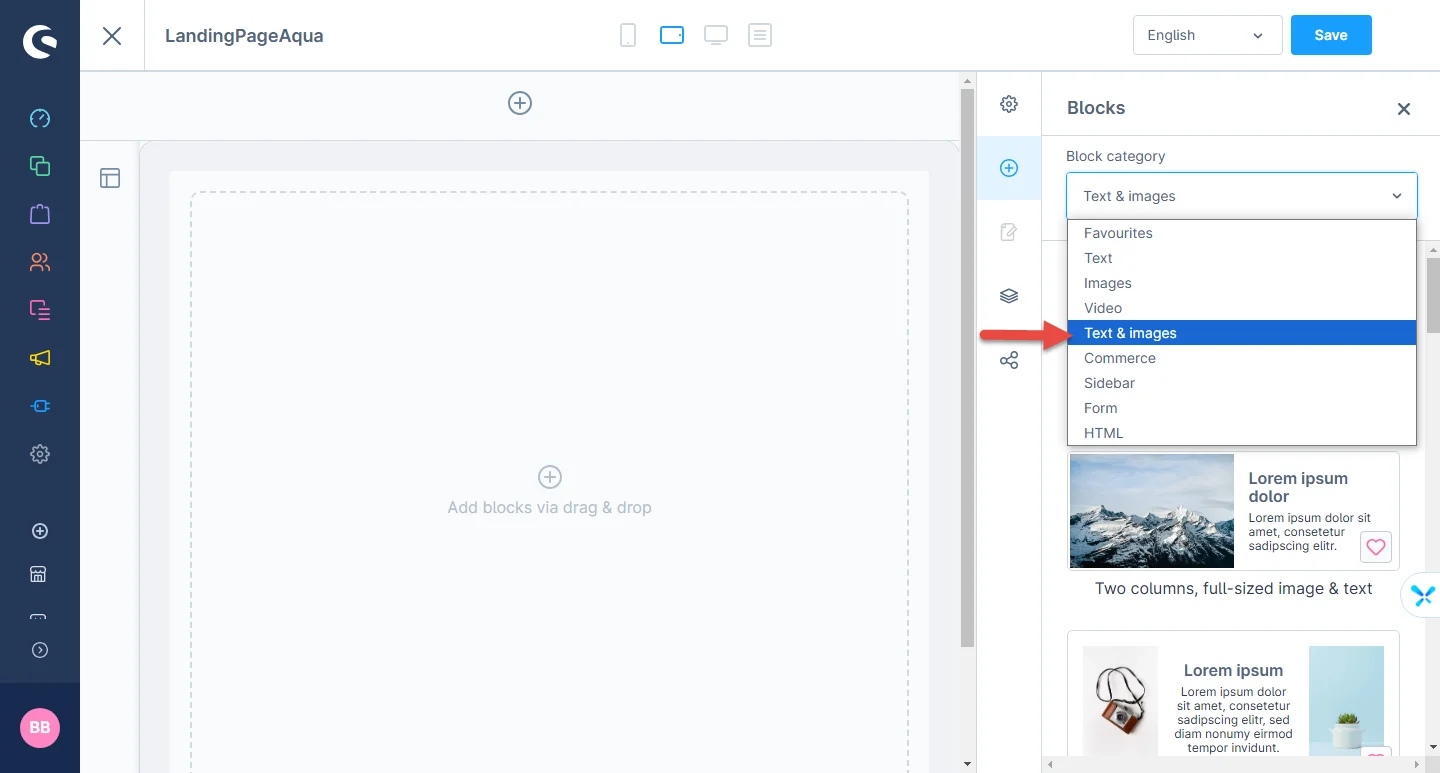Add section via plus above canvas

520,103
